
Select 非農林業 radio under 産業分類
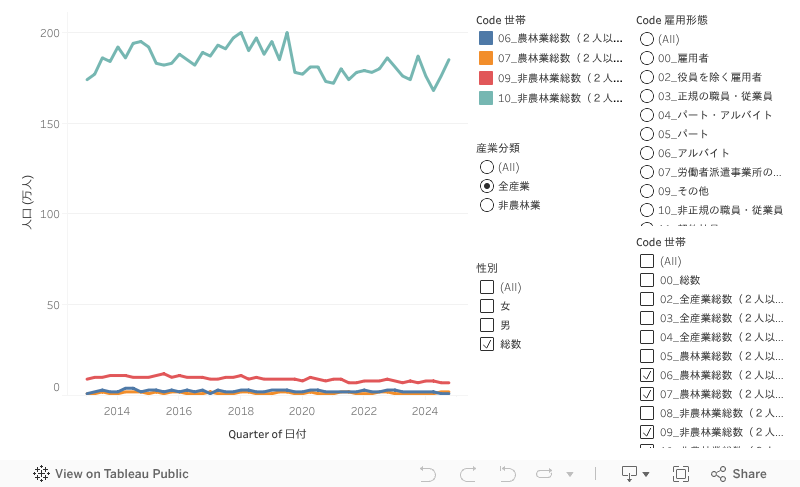(x=487, y=205)
